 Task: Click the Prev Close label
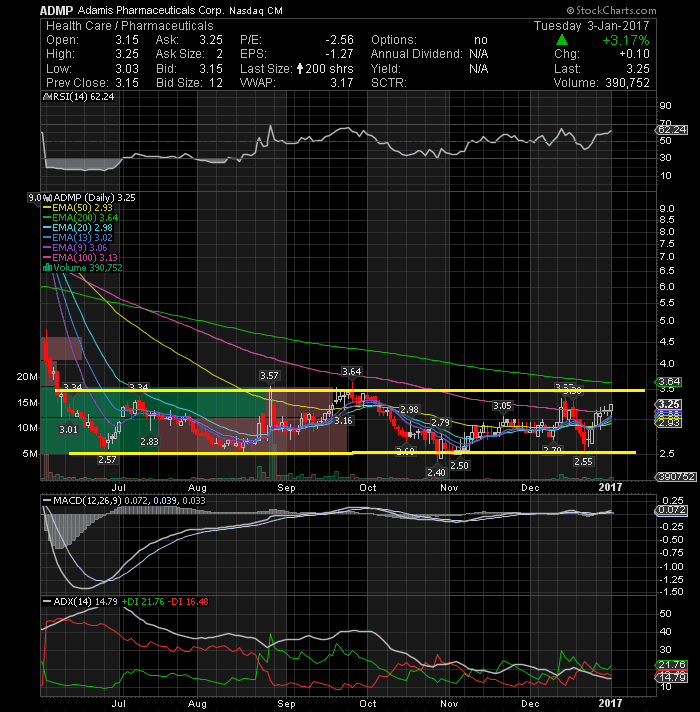[x=77, y=83]
